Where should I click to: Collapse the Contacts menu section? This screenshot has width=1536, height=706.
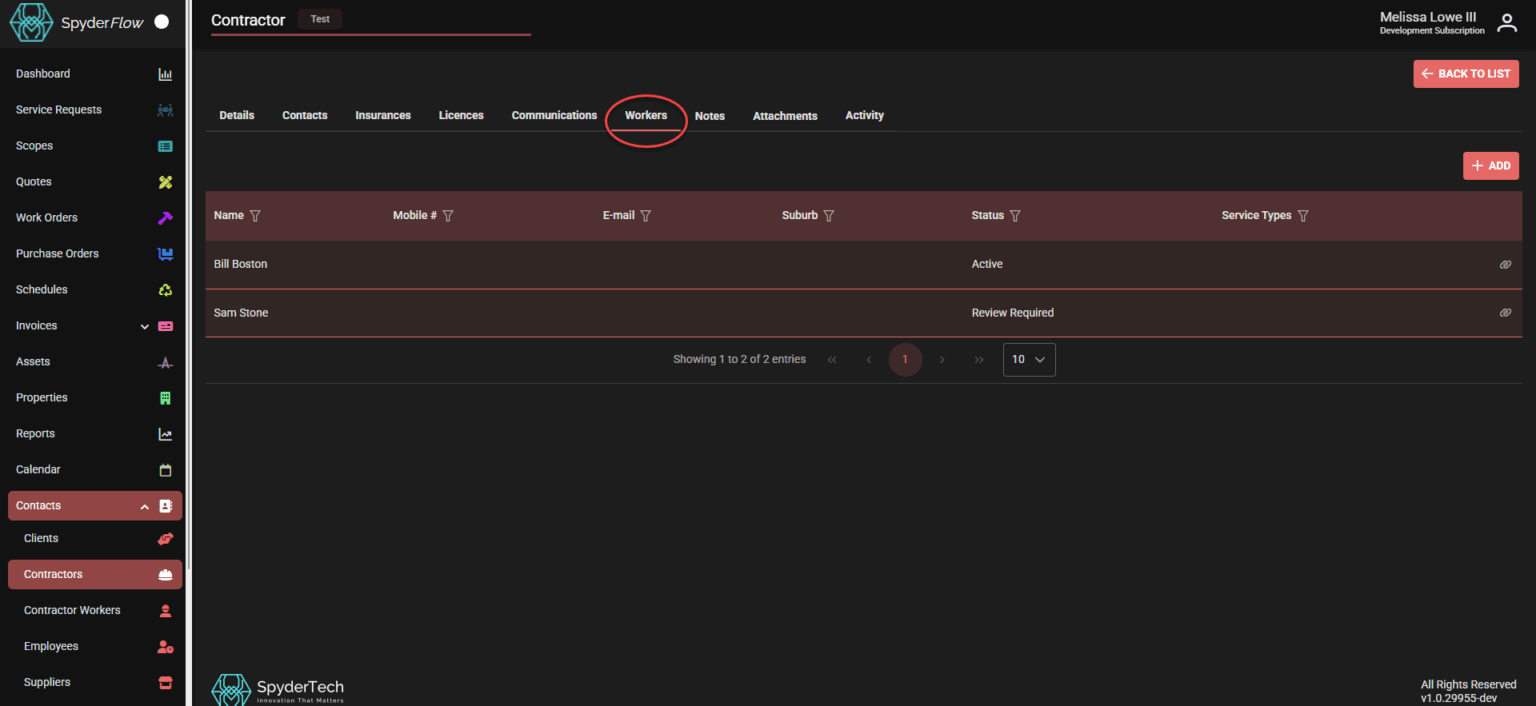click(145, 507)
